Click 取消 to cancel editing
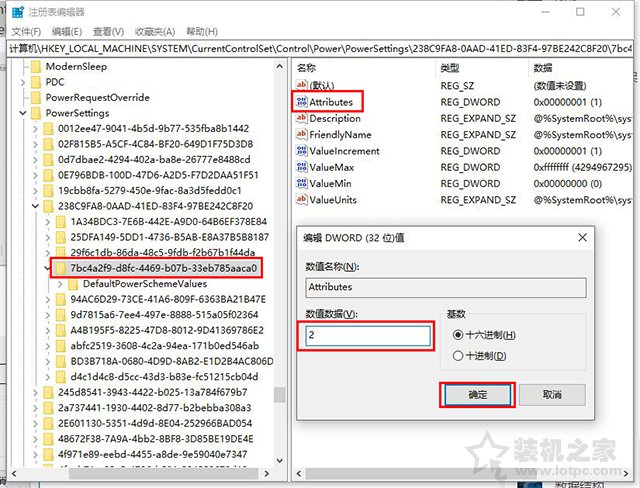Screen dimensions: 640x488 pyautogui.click(x=552, y=395)
